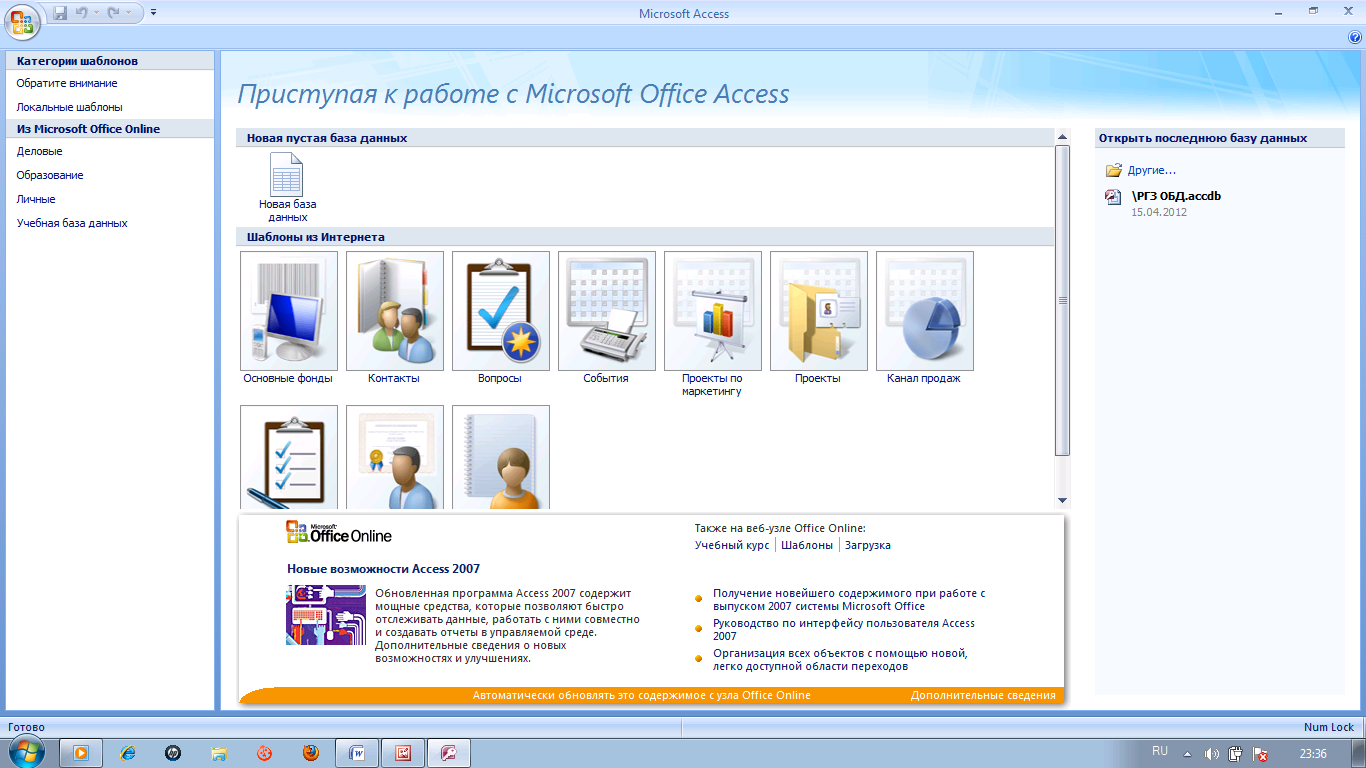Create a blank database via Новая база данных
Screen dimensions: 1366x768
click(x=288, y=188)
